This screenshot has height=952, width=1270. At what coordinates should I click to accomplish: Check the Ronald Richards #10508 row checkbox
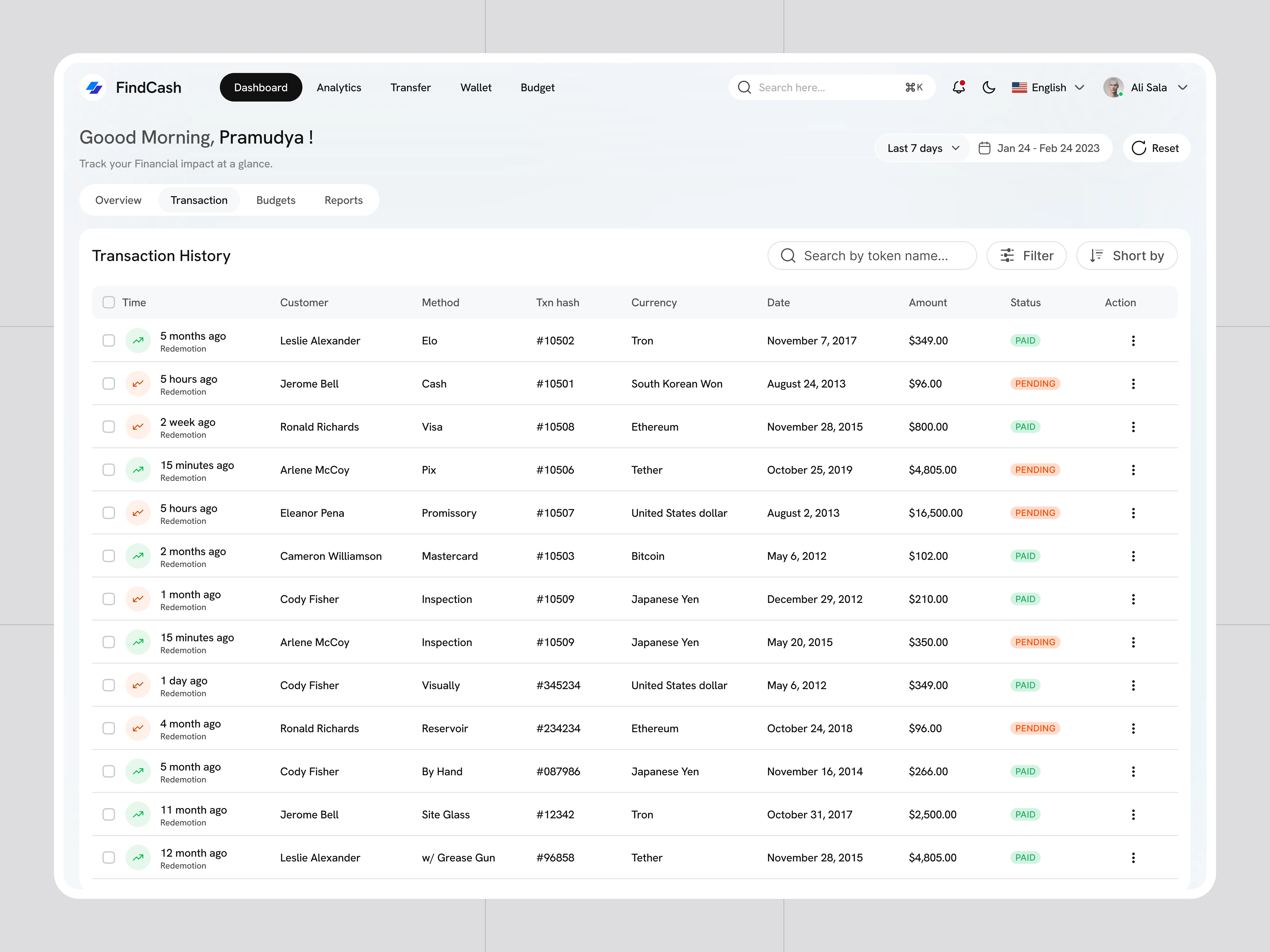pyautogui.click(x=109, y=426)
